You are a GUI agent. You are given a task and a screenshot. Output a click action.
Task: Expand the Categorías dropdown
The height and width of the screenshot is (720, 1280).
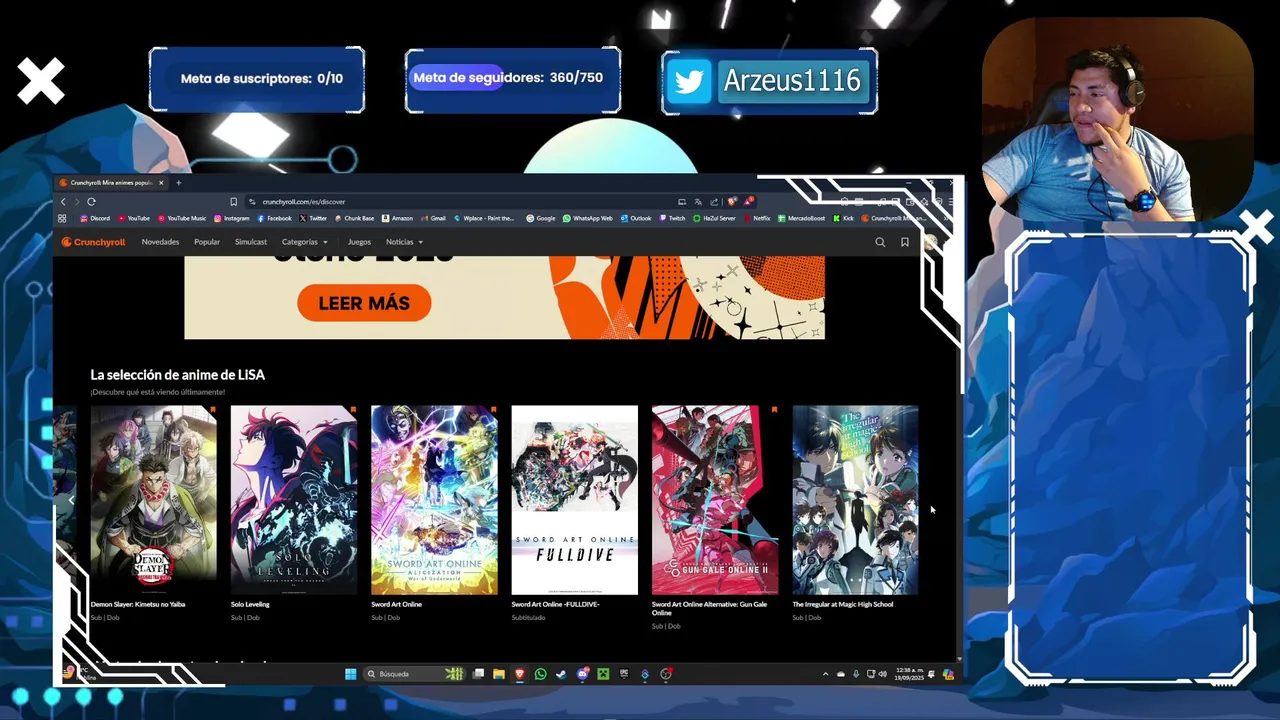pyautogui.click(x=305, y=242)
